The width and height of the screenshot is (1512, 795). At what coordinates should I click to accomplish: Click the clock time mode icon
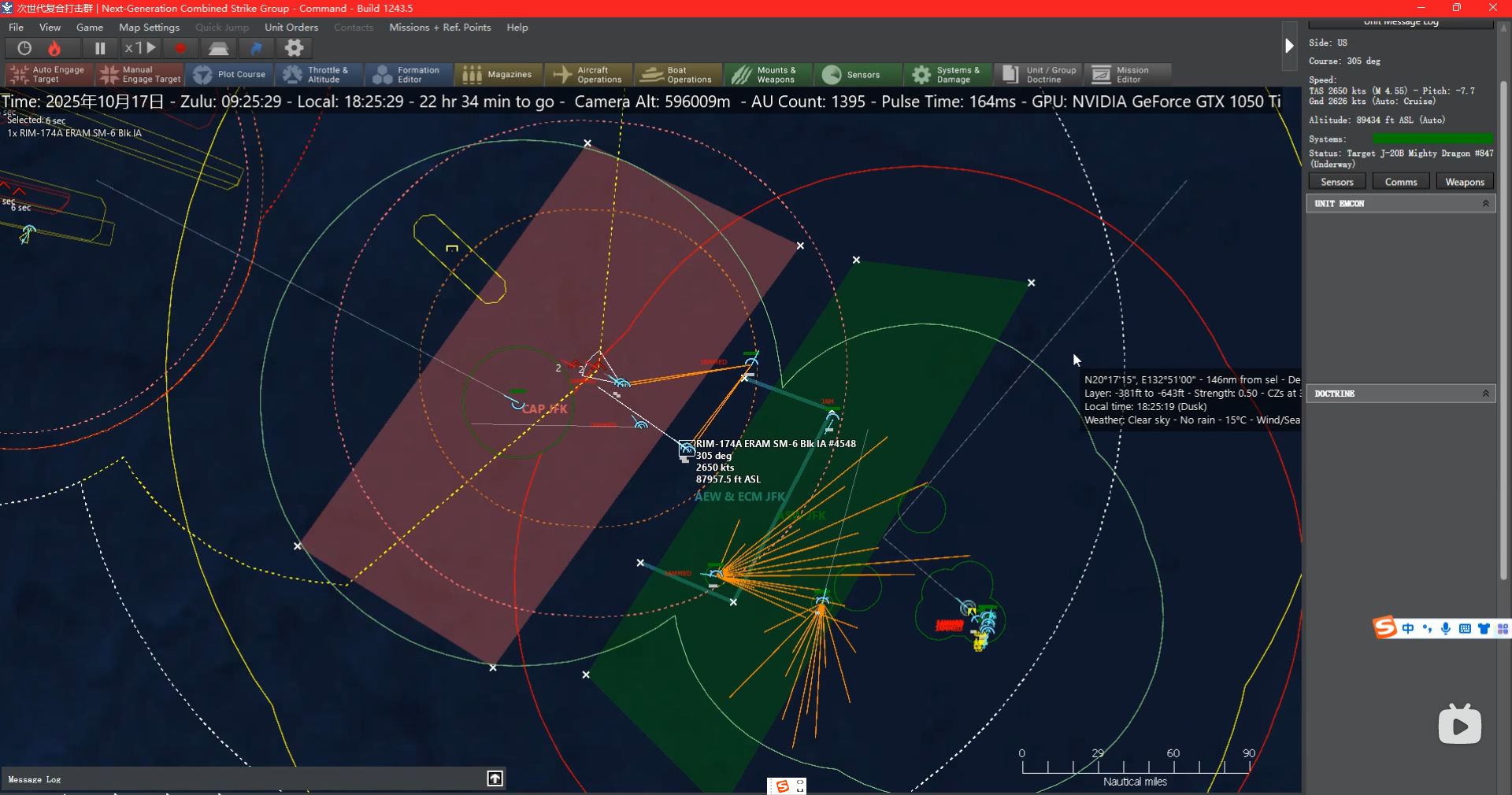(24, 48)
